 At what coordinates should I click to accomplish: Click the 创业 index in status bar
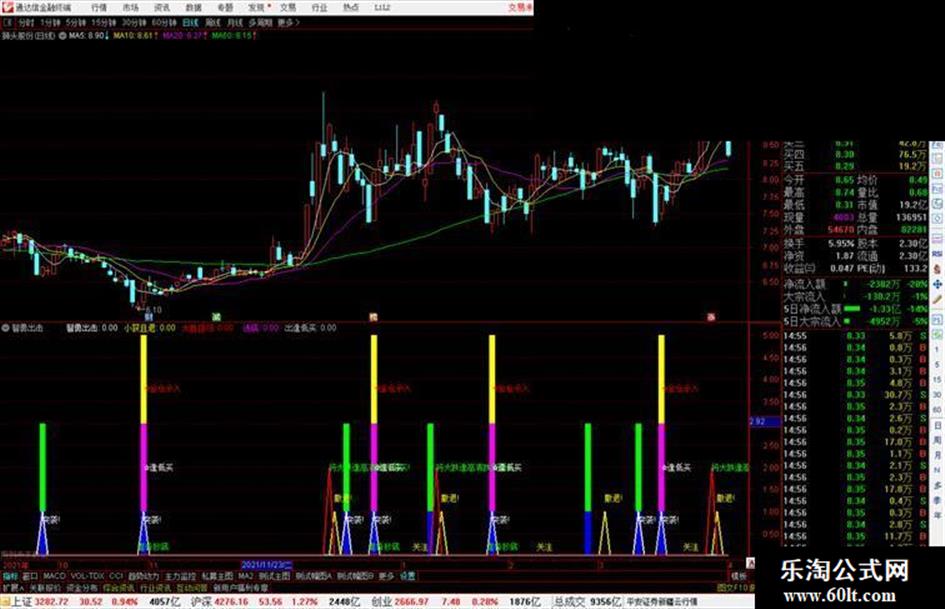tap(381, 601)
